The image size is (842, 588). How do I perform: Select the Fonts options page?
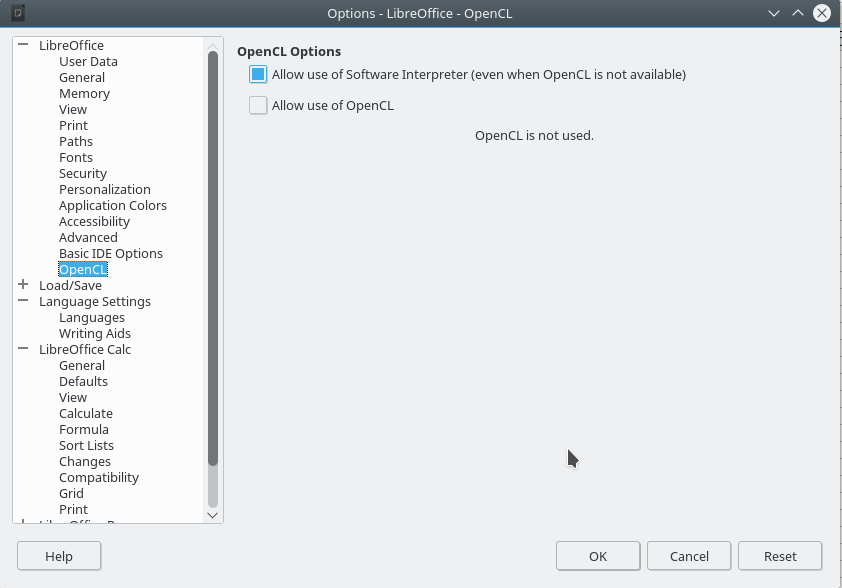[x=76, y=157]
